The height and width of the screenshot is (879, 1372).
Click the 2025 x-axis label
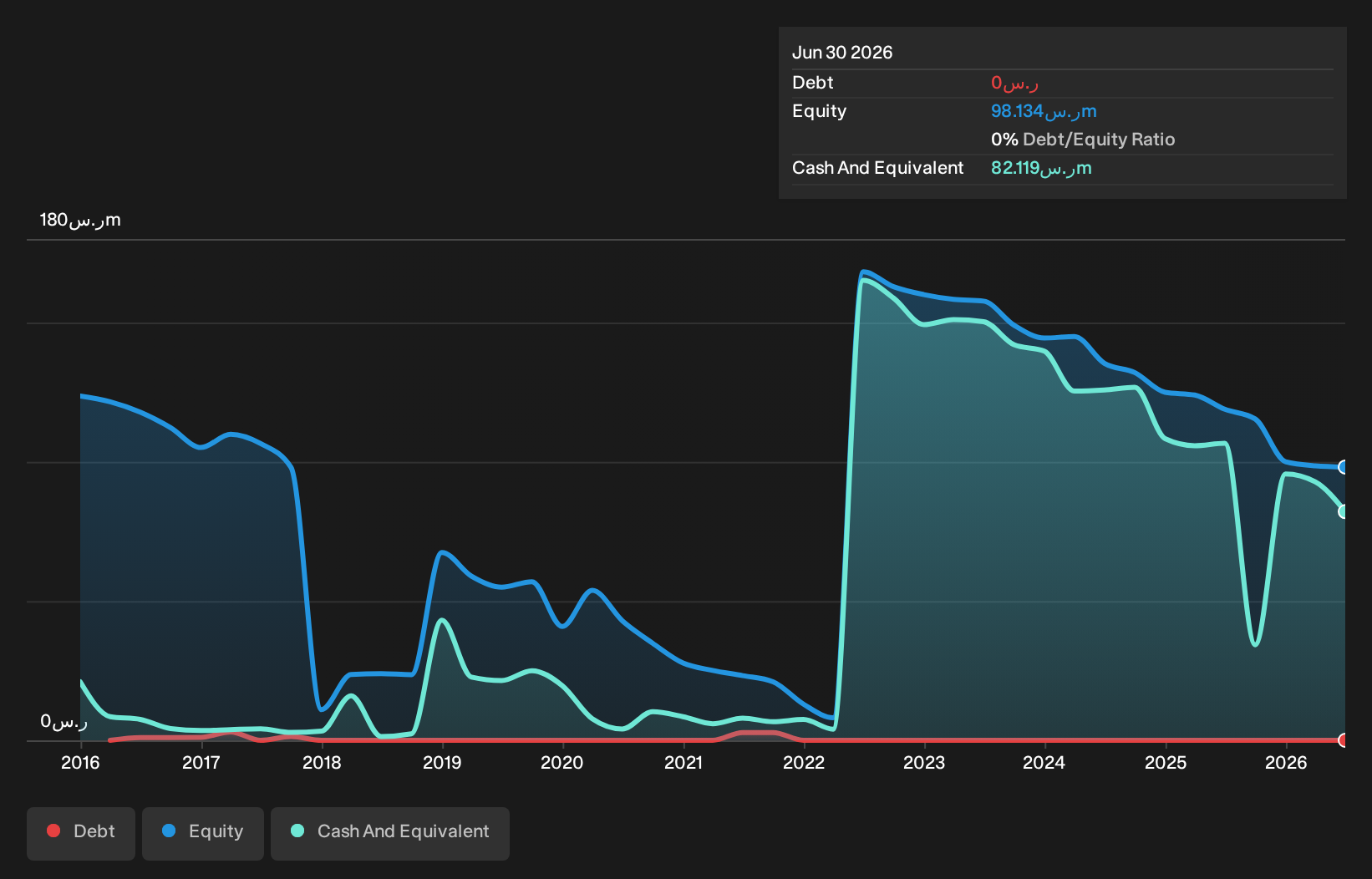click(1166, 762)
